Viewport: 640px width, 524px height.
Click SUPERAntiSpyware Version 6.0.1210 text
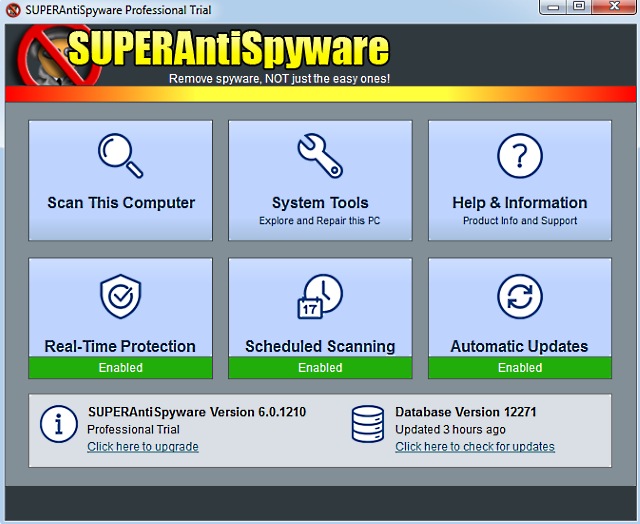click(197, 412)
